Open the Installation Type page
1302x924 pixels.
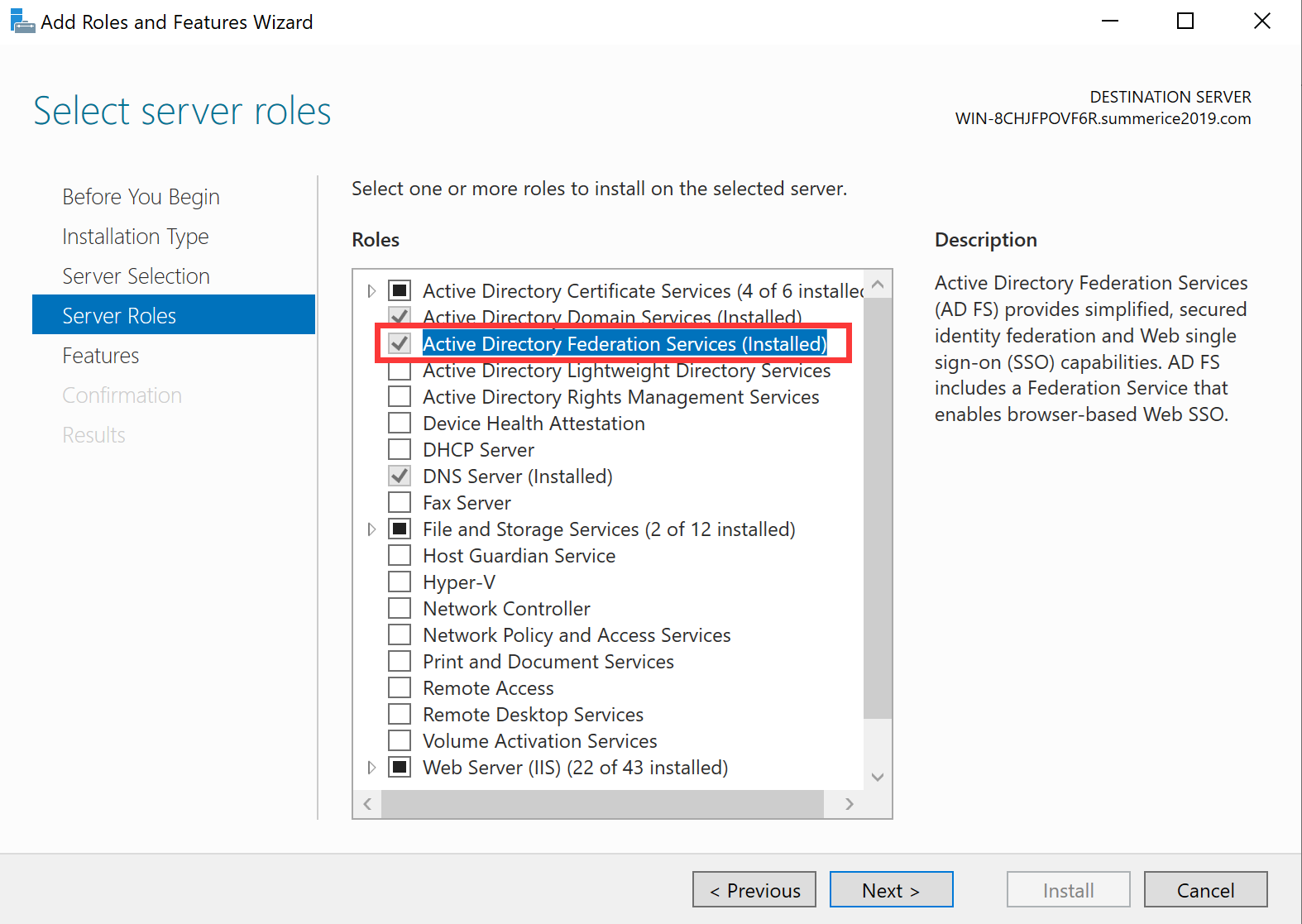coord(136,237)
